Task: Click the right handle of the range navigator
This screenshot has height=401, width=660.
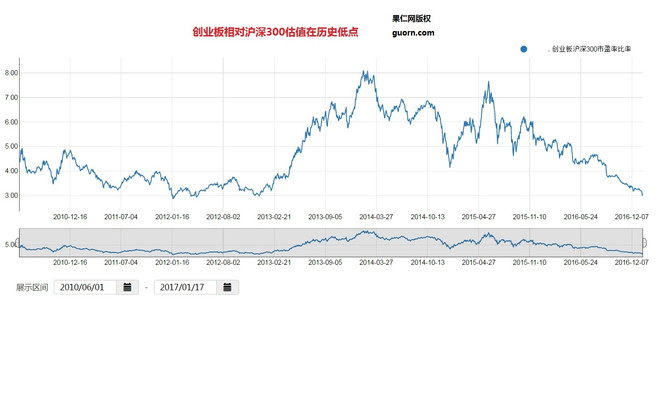Action: tap(644, 243)
